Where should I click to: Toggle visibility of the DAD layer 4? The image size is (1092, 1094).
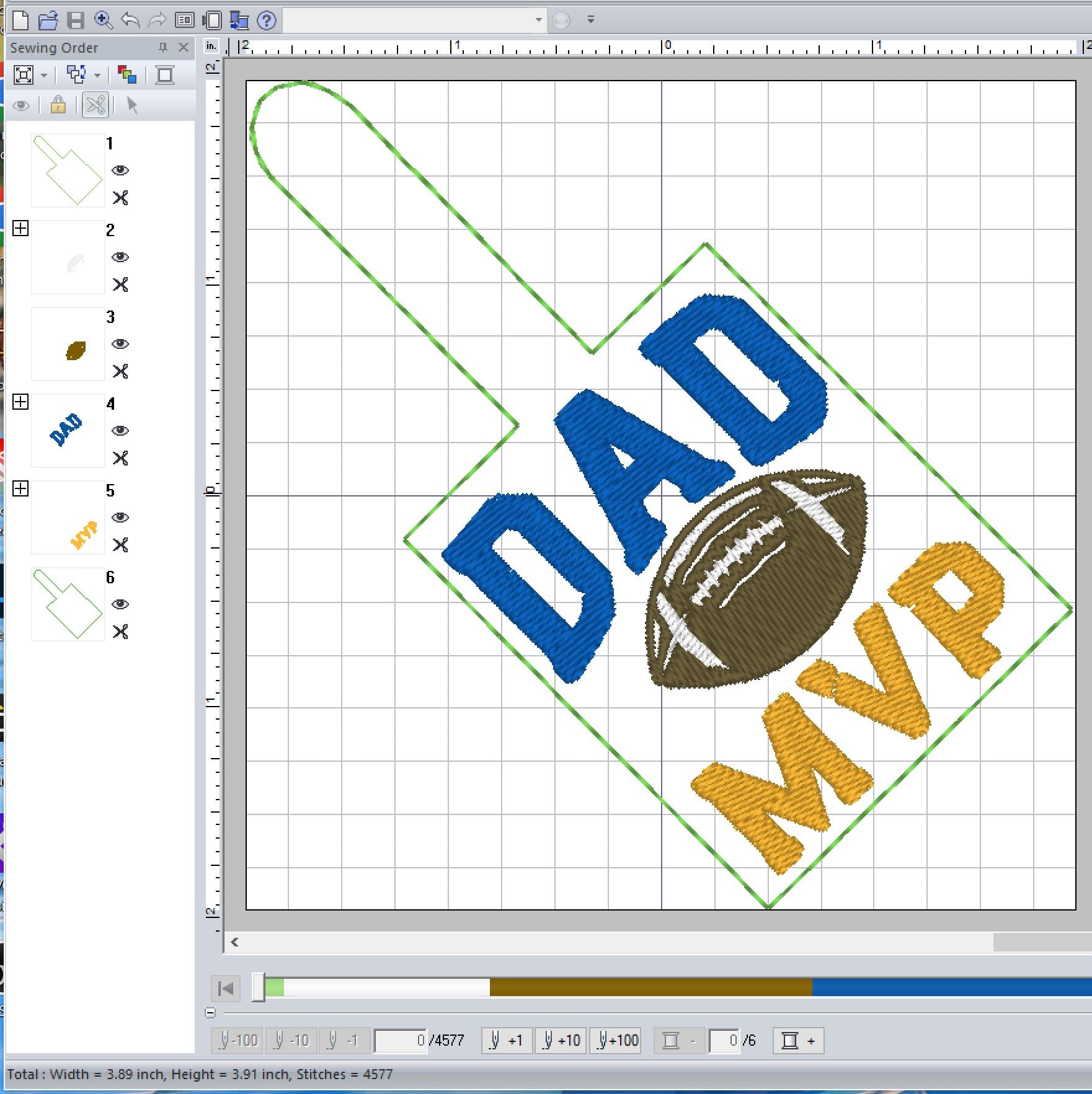120,431
